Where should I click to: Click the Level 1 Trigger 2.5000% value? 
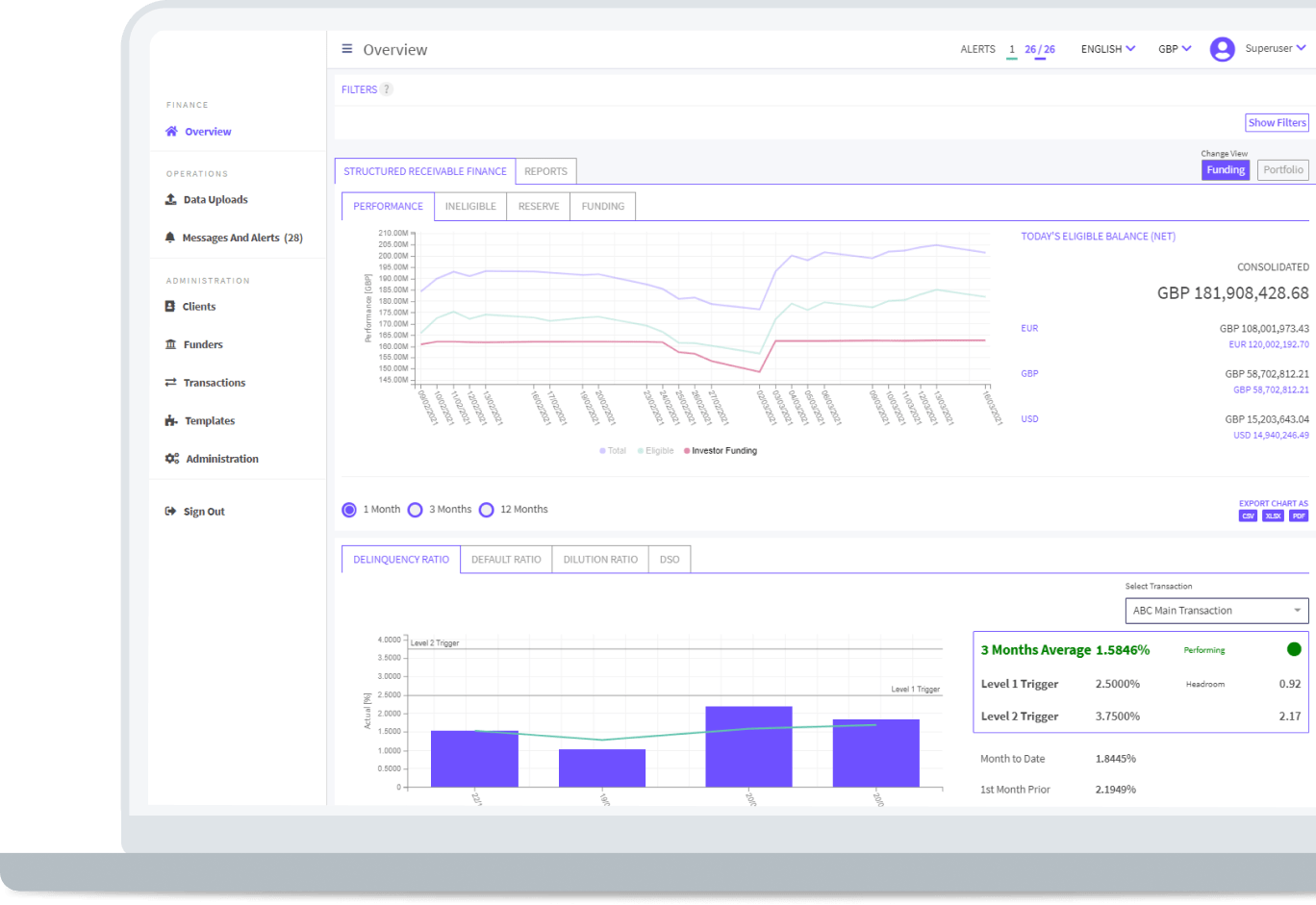(1118, 684)
